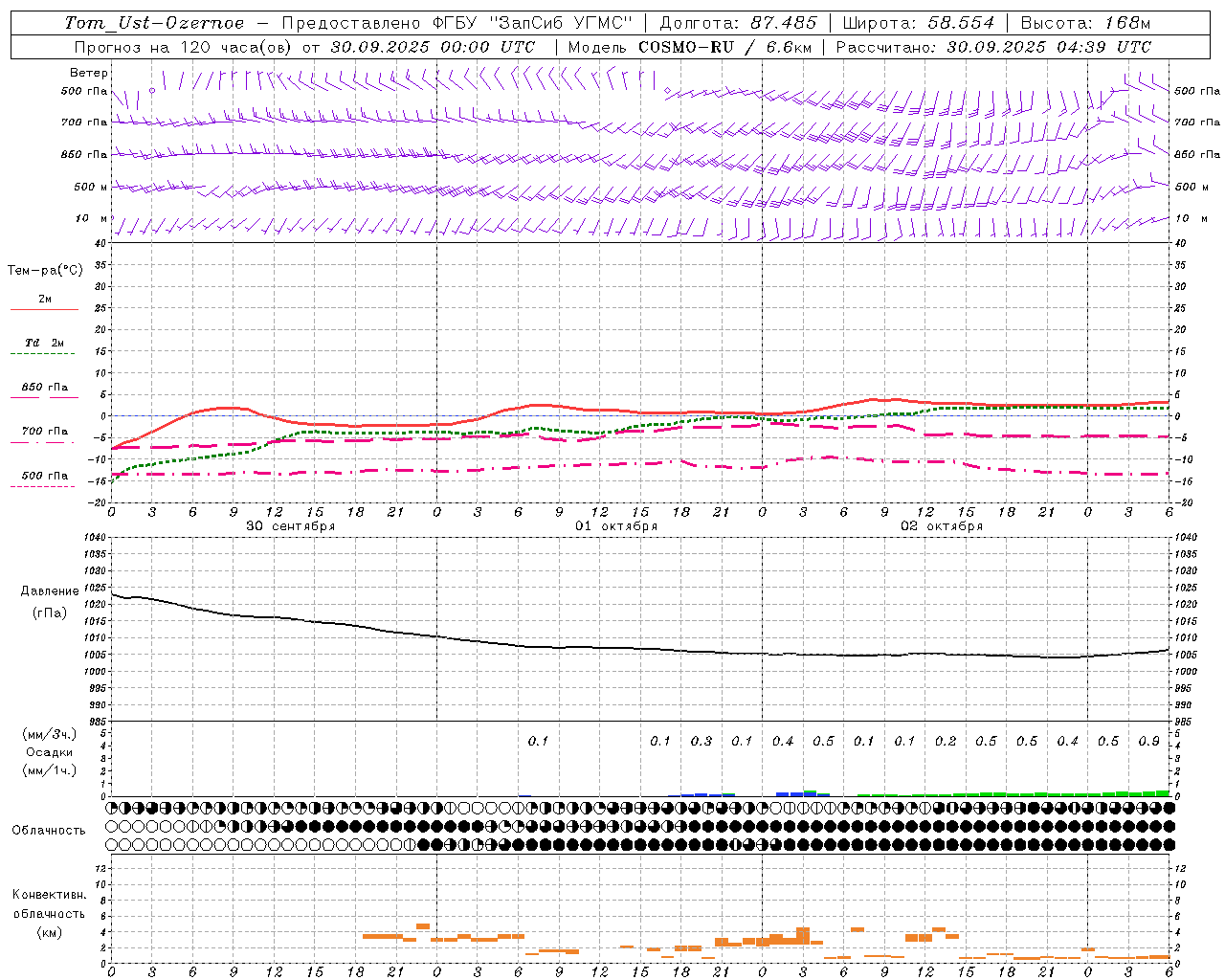The height and width of the screenshot is (980, 1225).
Task: Click the Ветер panel label
Action: 89,73
